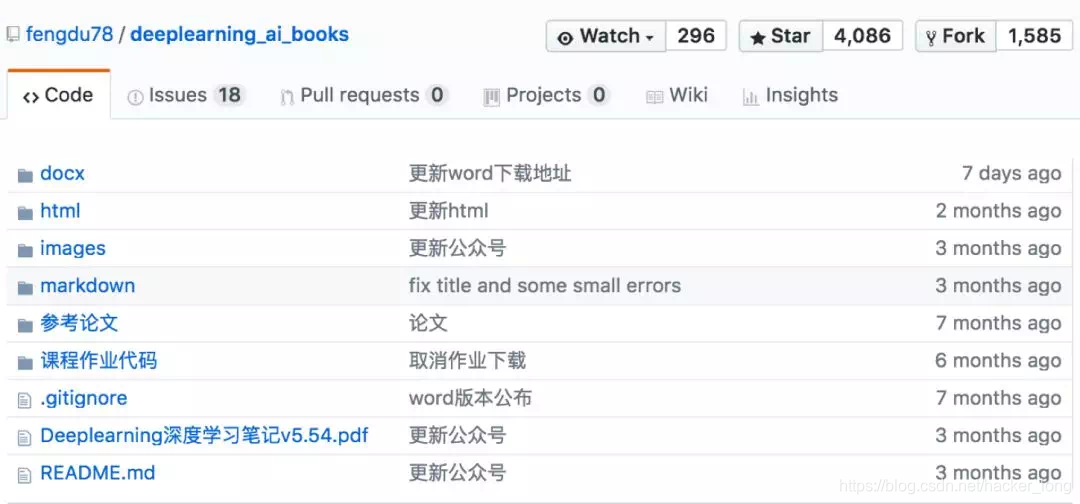Click the Issues tab circle icon
Screen dimensions: 1080x504
(x=135, y=97)
